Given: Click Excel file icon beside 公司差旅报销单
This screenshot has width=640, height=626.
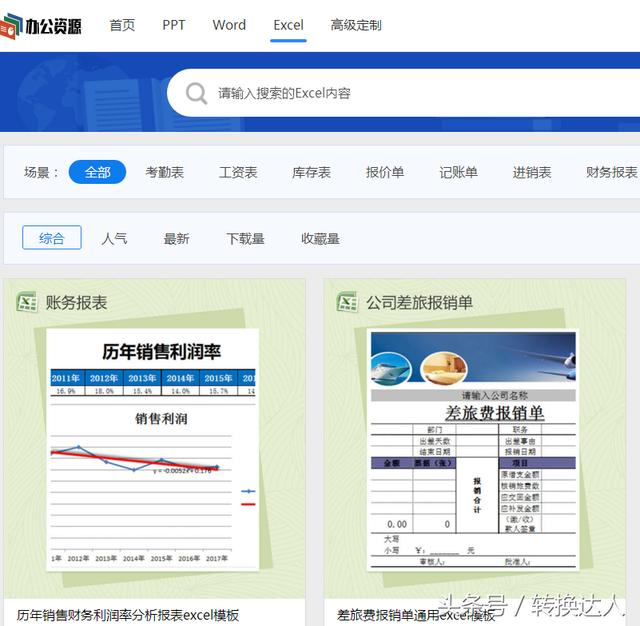Looking at the screenshot, I should tap(347, 302).
